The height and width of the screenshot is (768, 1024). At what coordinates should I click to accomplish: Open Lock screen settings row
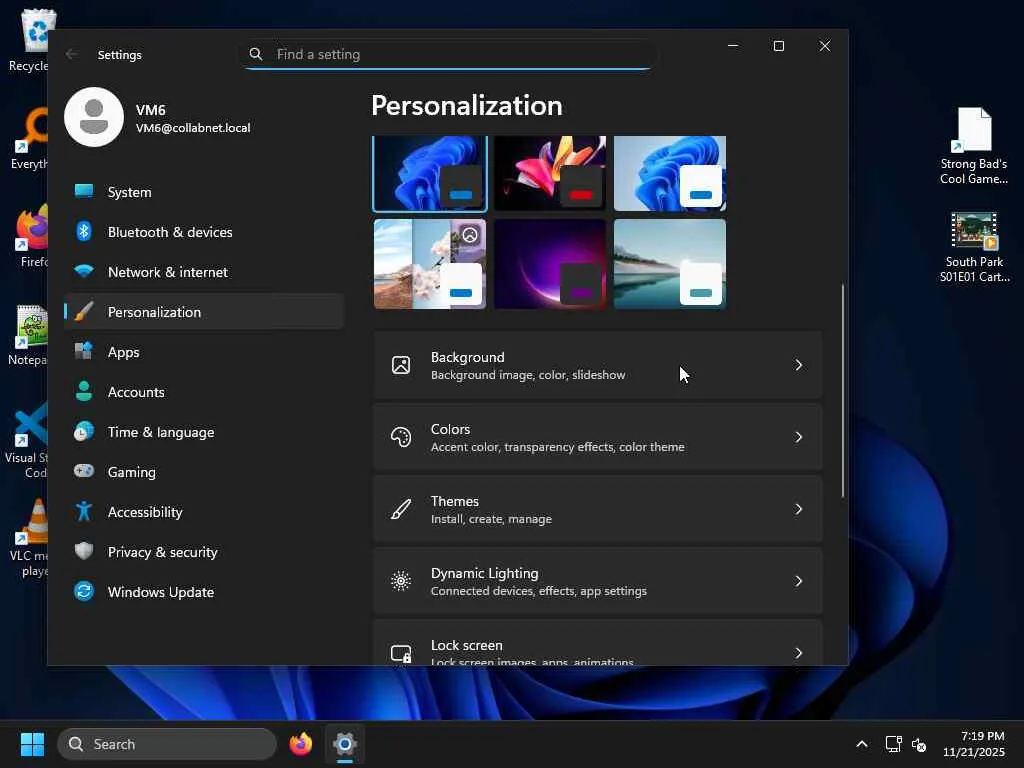tap(598, 643)
